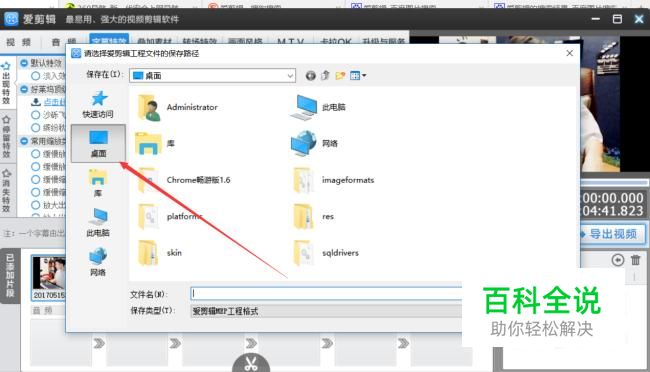Select 快速访问 in the places bar
Image resolution: width=650 pixels, height=372 pixels.
point(98,105)
